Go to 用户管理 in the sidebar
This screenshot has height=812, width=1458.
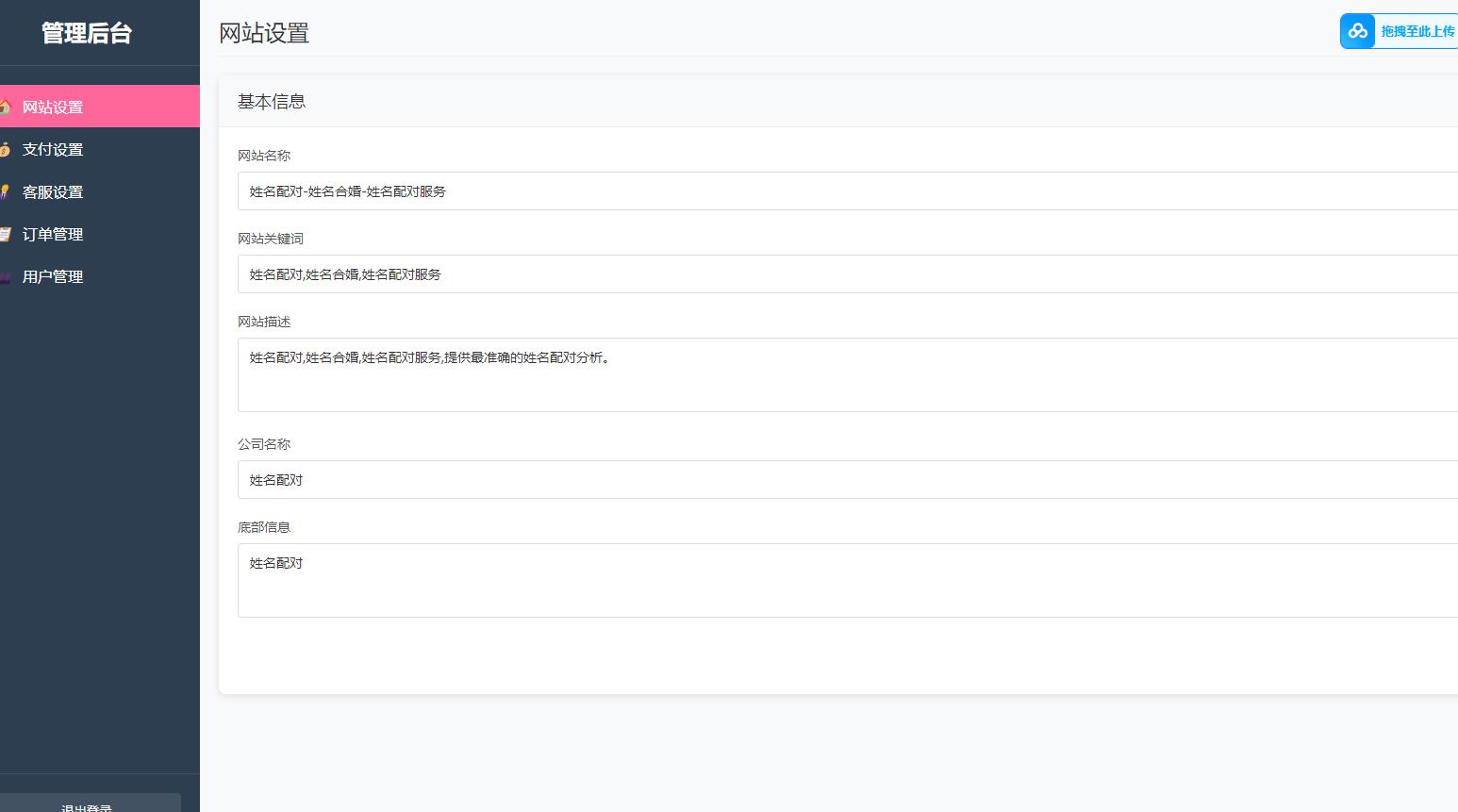[x=53, y=276]
